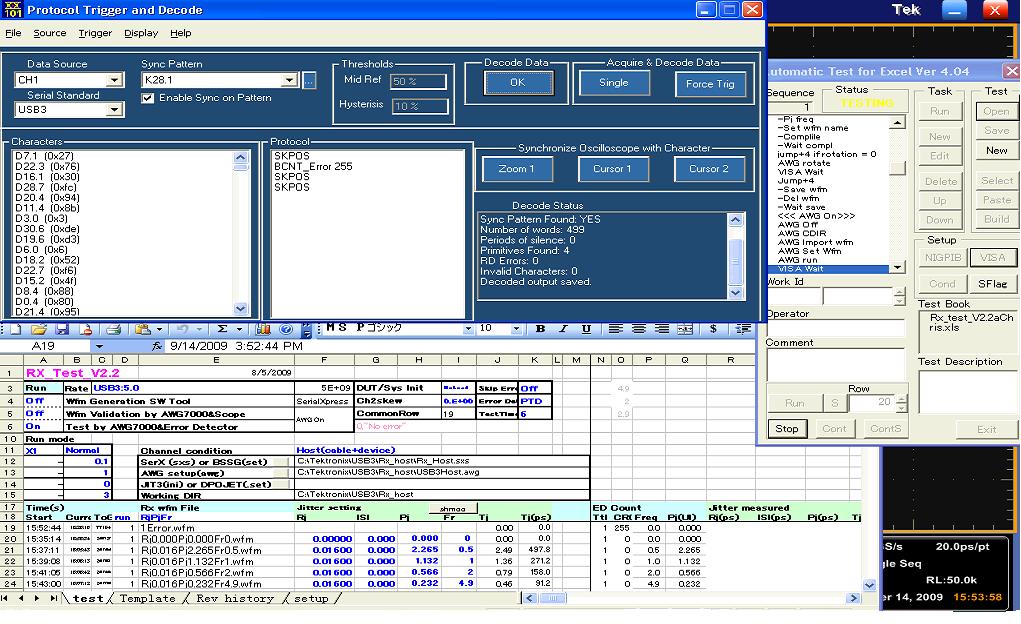Open the Trigger menu

[x=95, y=33]
